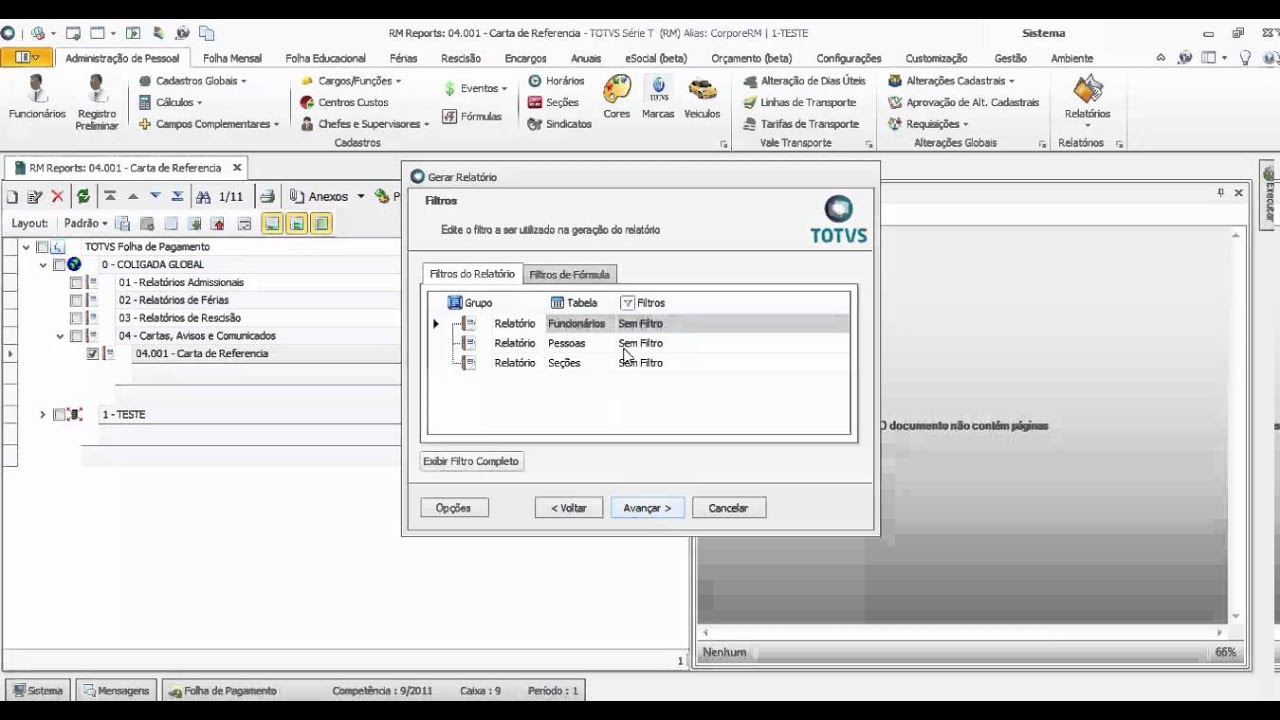Open Funcionários from the ribbon

tap(37, 100)
